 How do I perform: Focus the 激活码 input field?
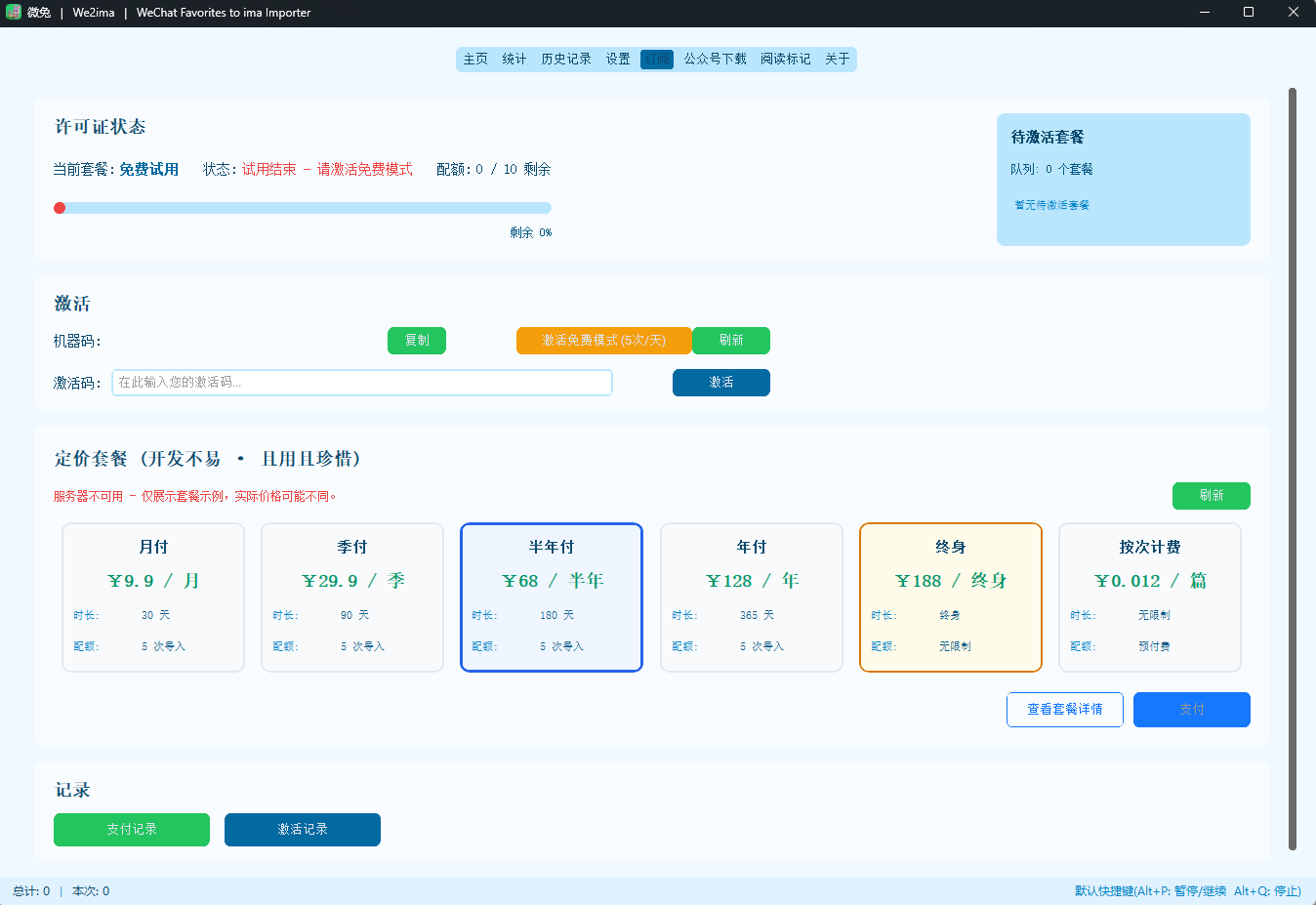click(x=362, y=383)
